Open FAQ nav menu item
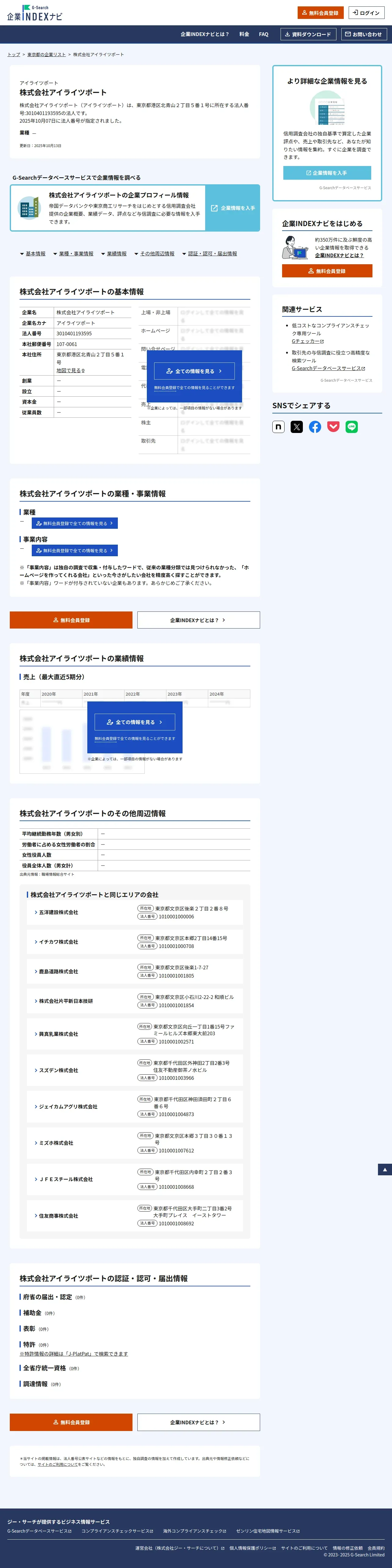The width and height of the screenshot is (392, 1568). (263, 34)
